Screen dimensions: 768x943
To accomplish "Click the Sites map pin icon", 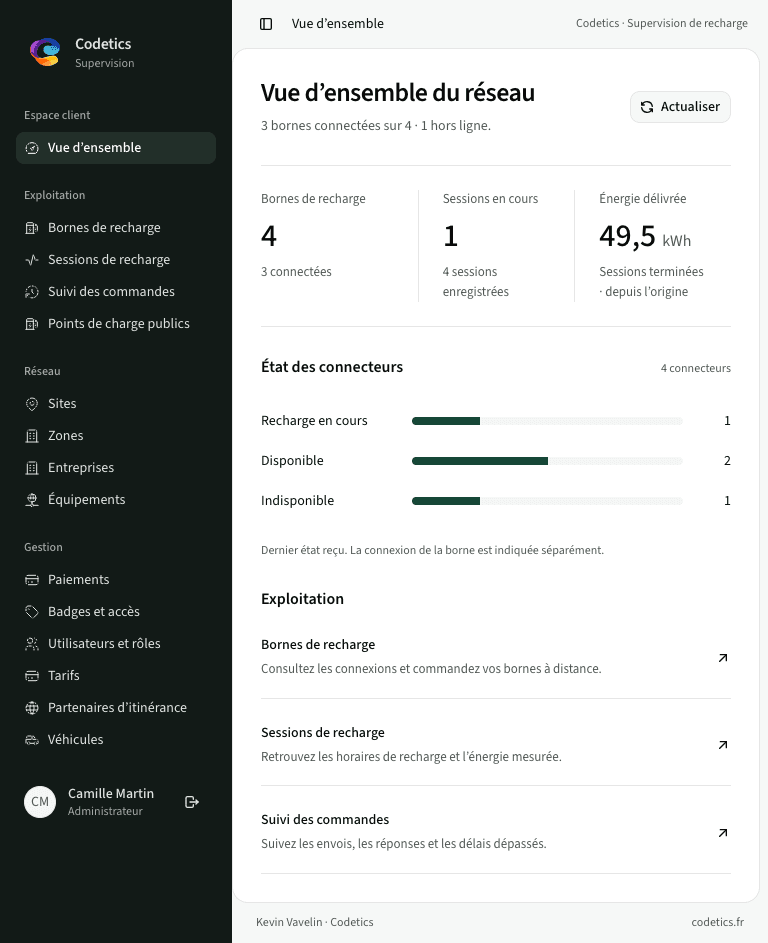I will tap(32, 404).
